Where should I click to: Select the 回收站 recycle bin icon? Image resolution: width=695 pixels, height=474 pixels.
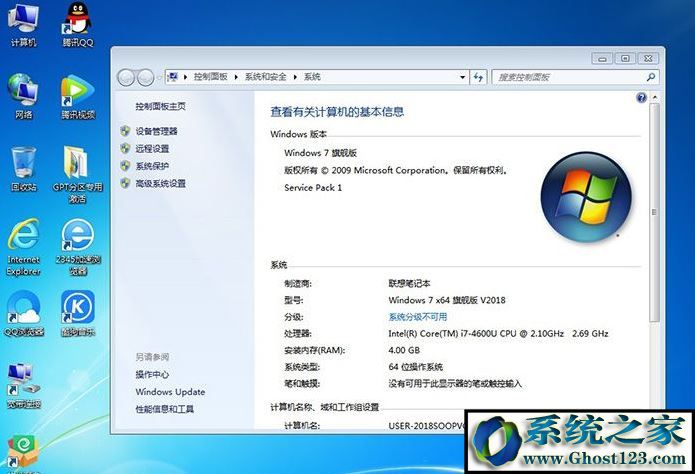point(23,168)
